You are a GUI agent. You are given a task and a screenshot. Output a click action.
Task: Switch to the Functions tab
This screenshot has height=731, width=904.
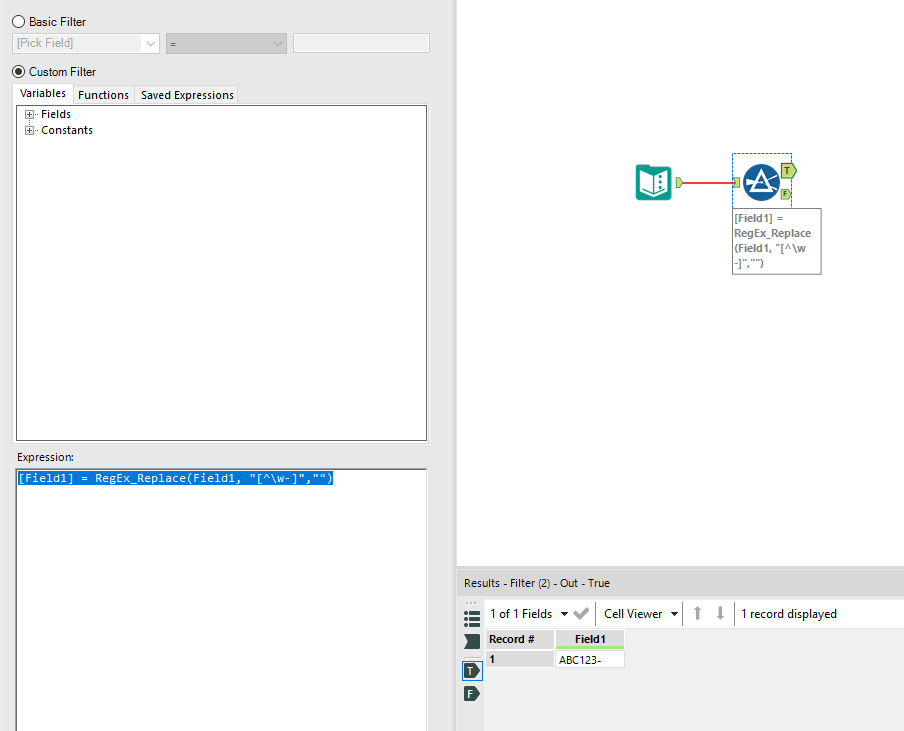103,94
